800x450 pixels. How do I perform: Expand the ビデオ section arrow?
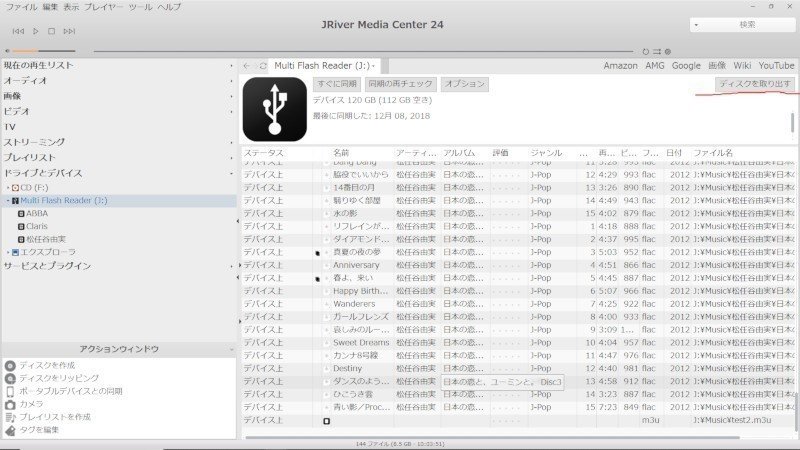(231, 112)
